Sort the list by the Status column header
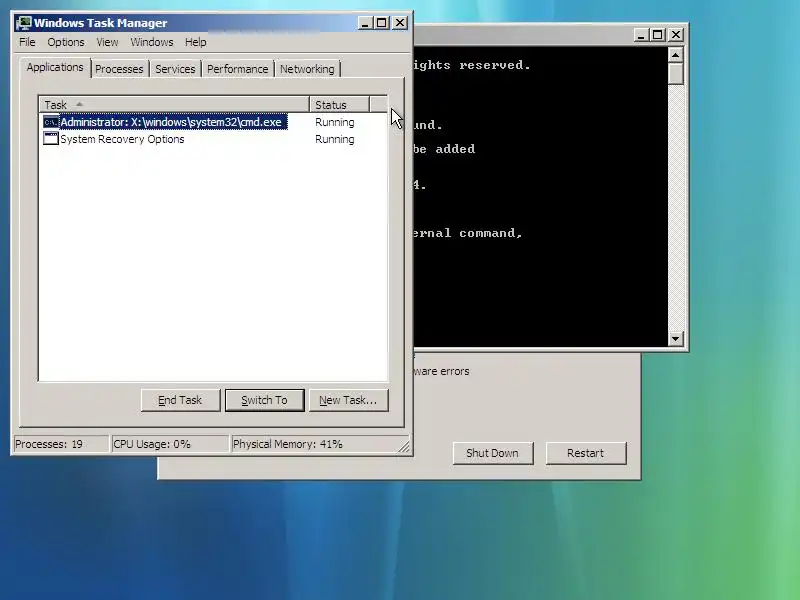Image resolution: width=800 pixels, height=600 pixels. coord(339,105)
